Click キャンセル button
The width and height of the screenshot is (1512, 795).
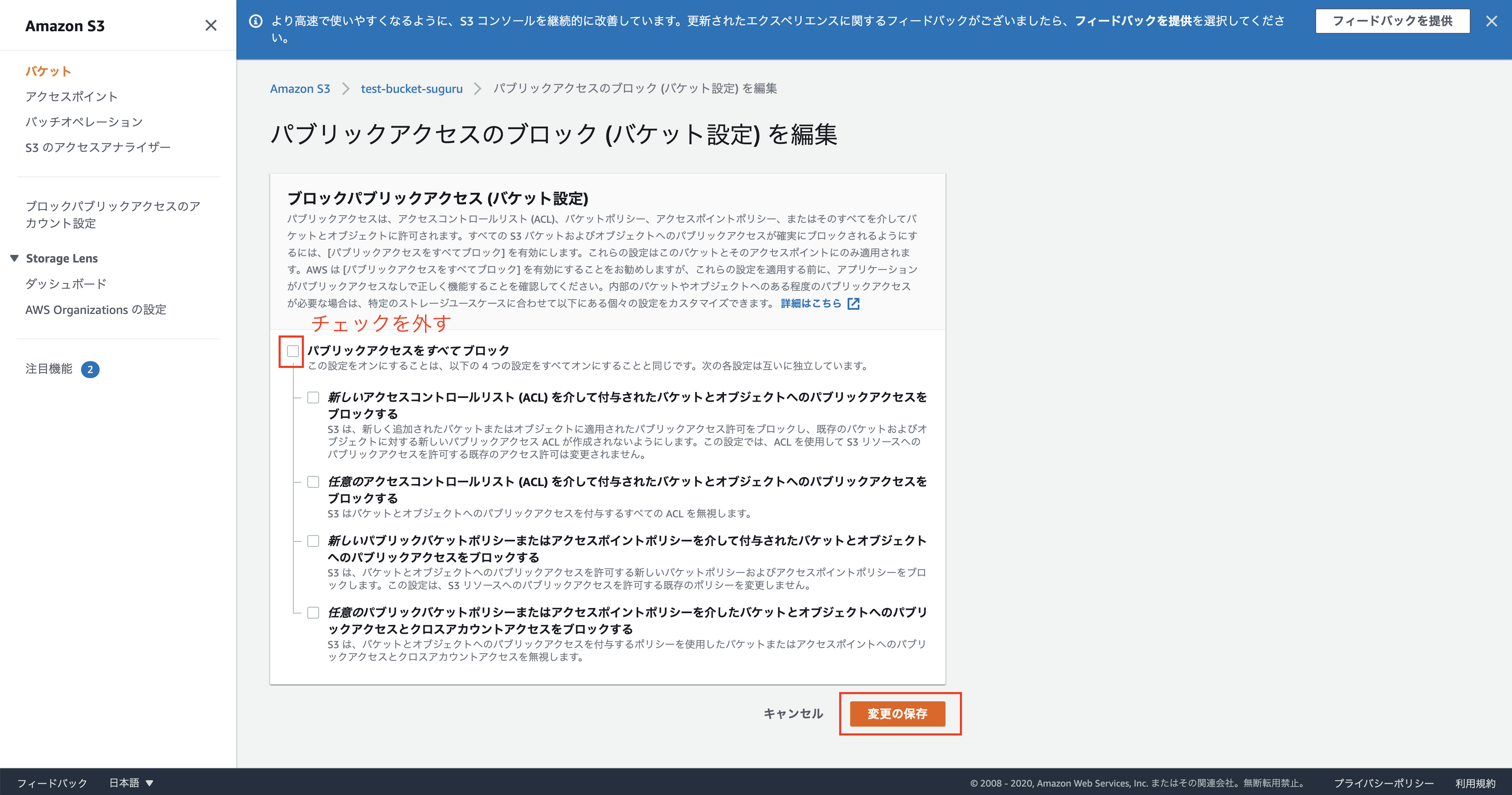tap(793, 714)
